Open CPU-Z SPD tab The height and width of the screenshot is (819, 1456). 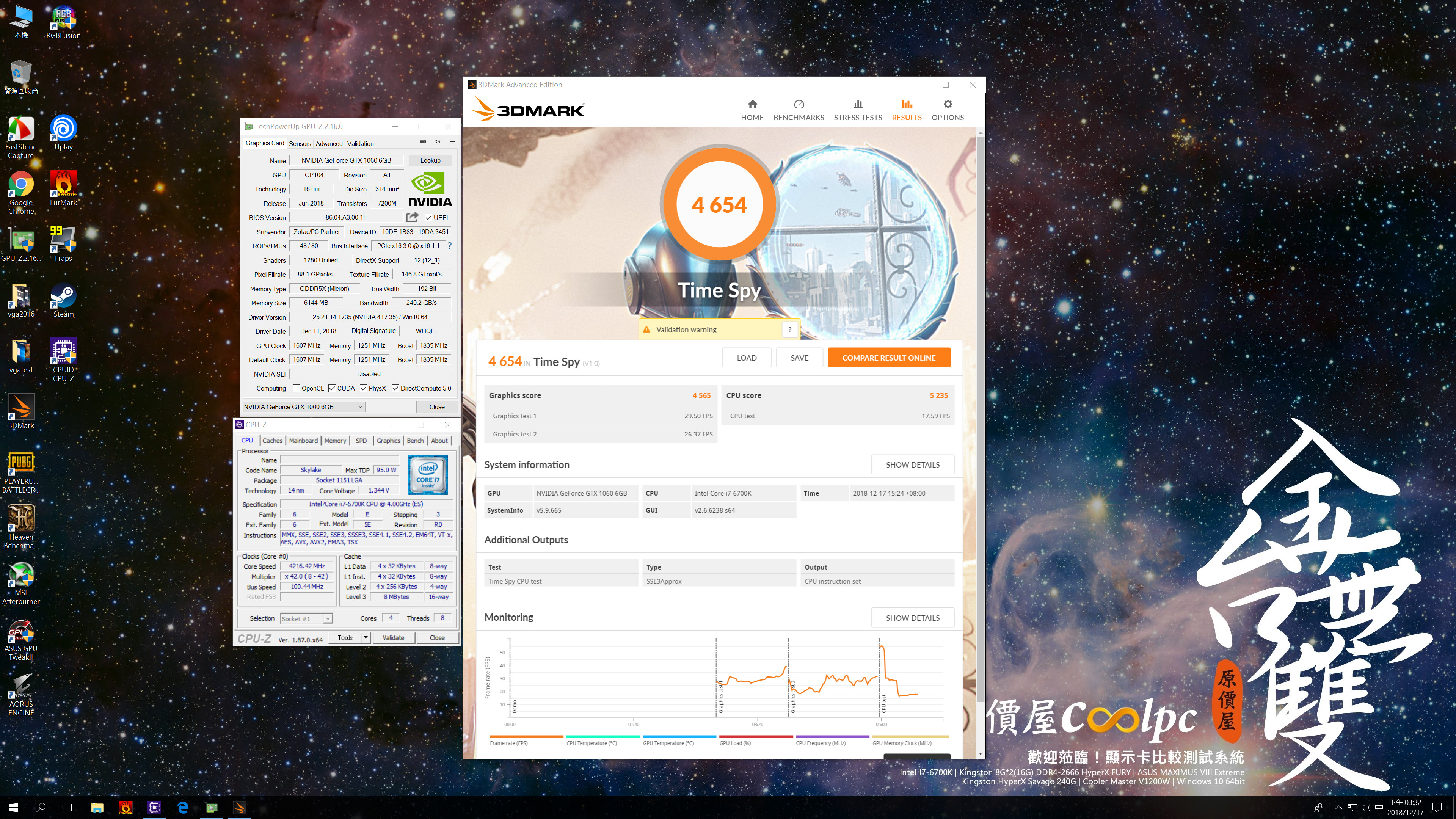pyautogui.click(x=361, y=441)
